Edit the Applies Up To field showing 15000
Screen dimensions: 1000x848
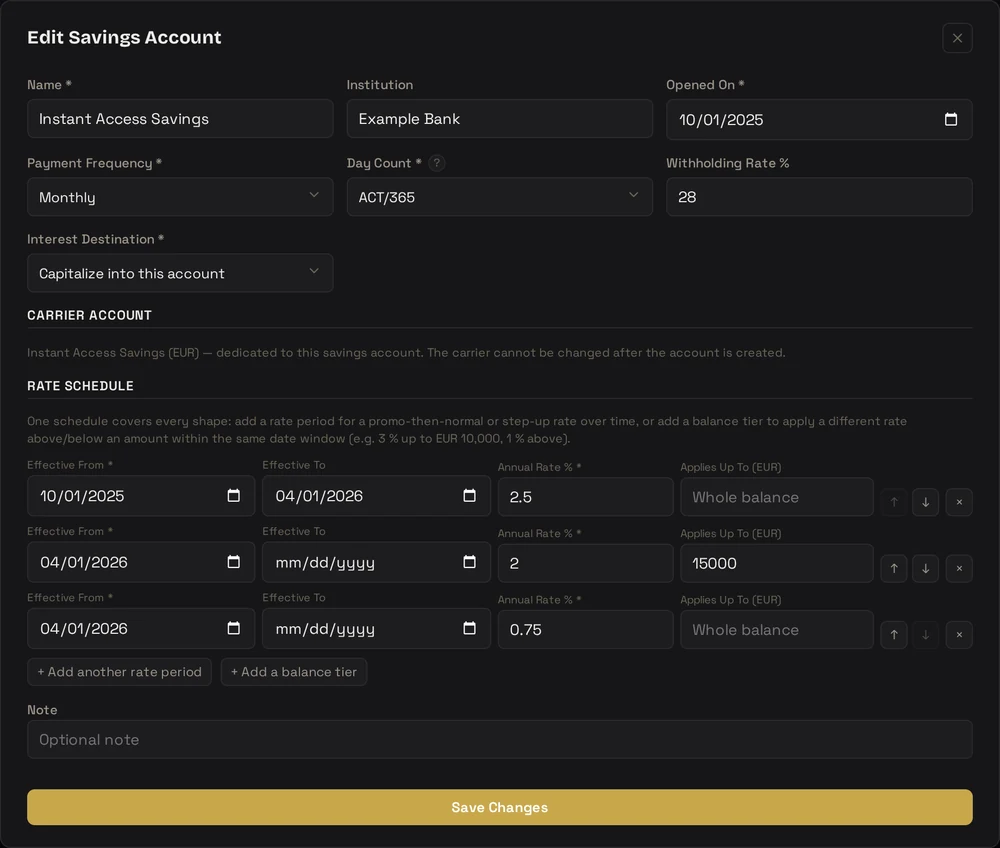point(776,563)
